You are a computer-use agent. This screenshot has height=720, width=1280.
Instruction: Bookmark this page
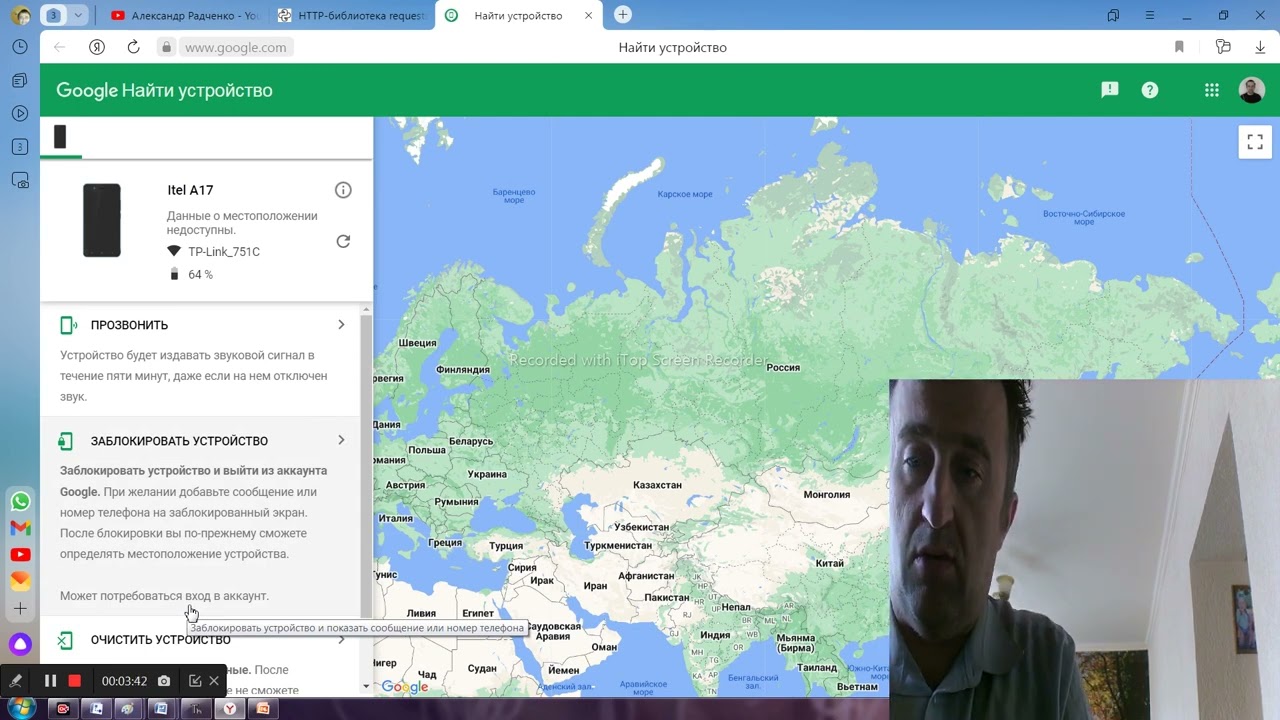pos(1179,47)
